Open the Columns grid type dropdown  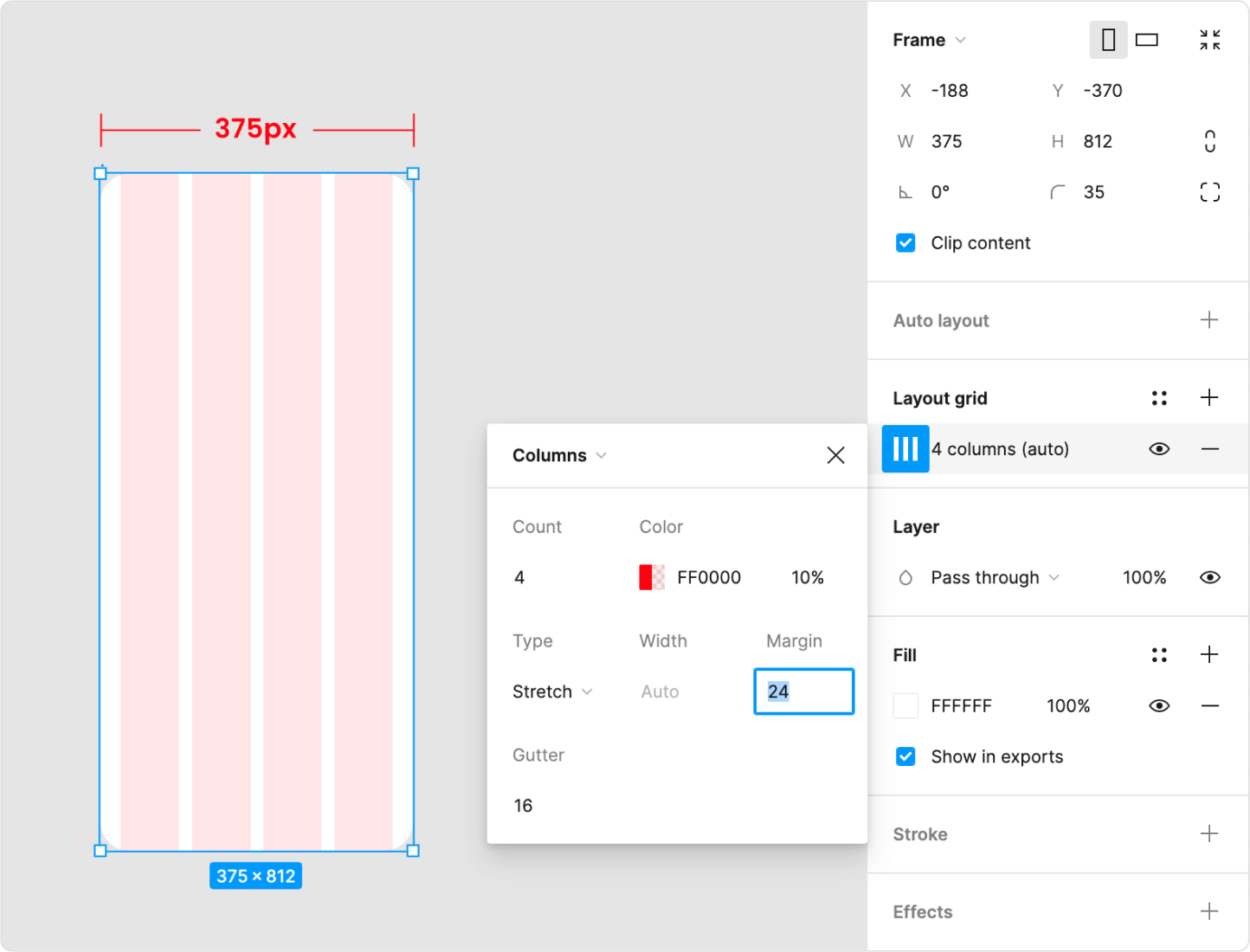tap(559, 455)
